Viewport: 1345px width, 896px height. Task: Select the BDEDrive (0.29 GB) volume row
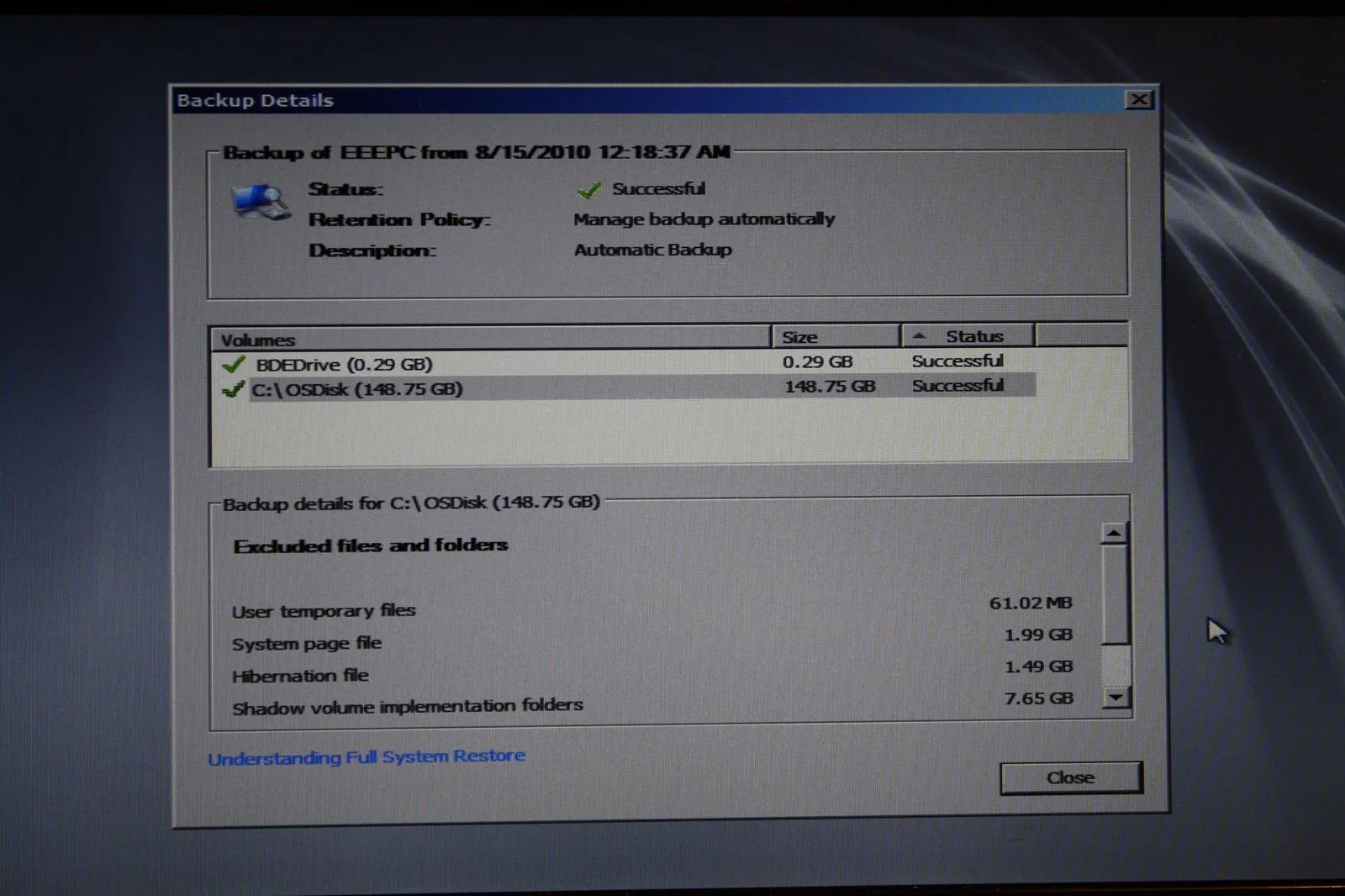point(622,363)
